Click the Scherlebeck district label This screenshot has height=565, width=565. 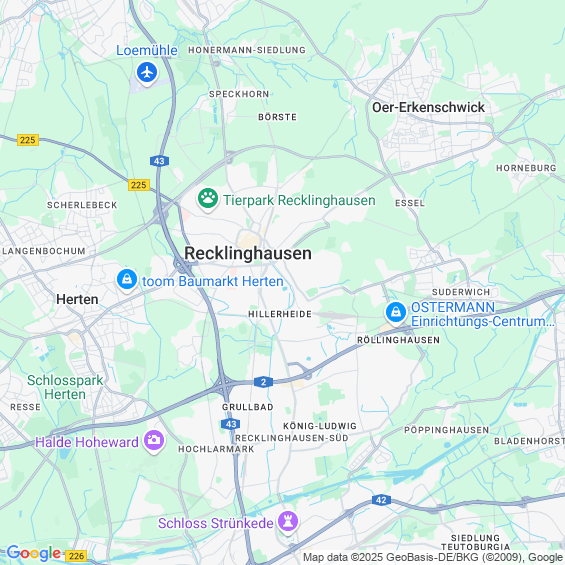(82, 205)
